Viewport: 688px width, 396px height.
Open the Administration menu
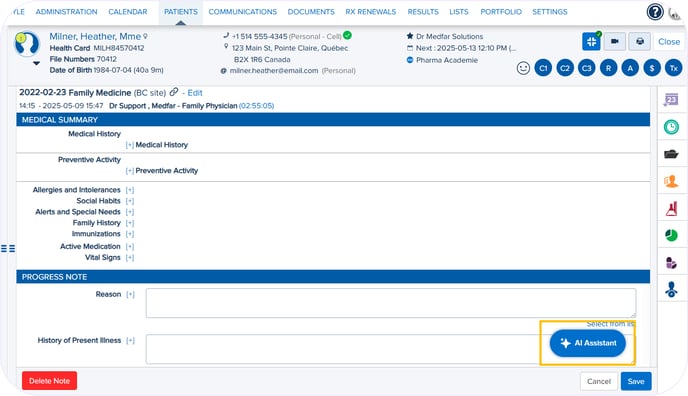point(67,12)
